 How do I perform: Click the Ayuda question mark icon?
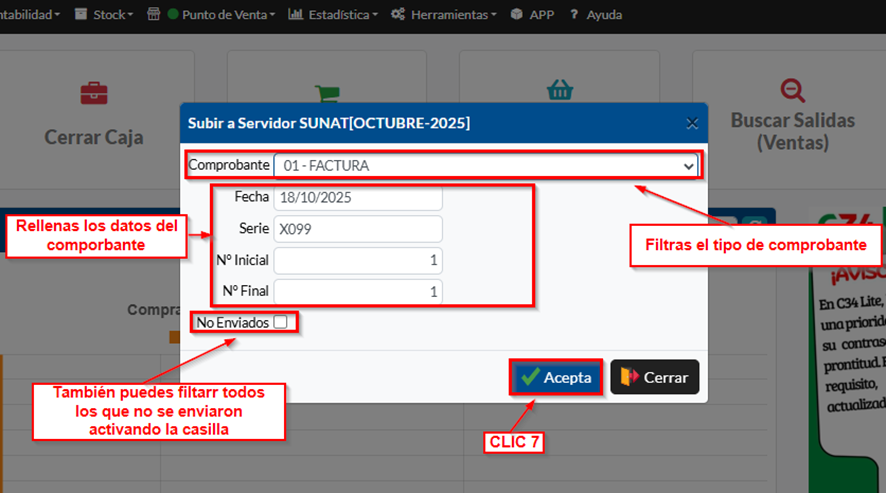pos(573,15)
